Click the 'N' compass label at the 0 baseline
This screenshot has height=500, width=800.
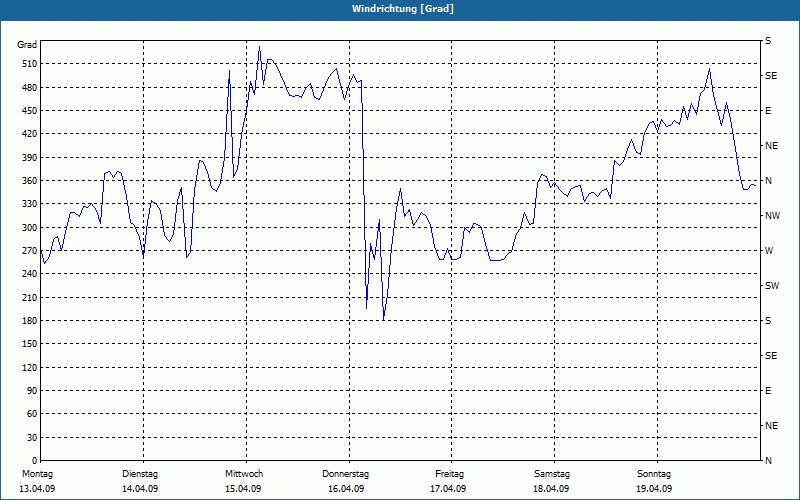point(768,461)
